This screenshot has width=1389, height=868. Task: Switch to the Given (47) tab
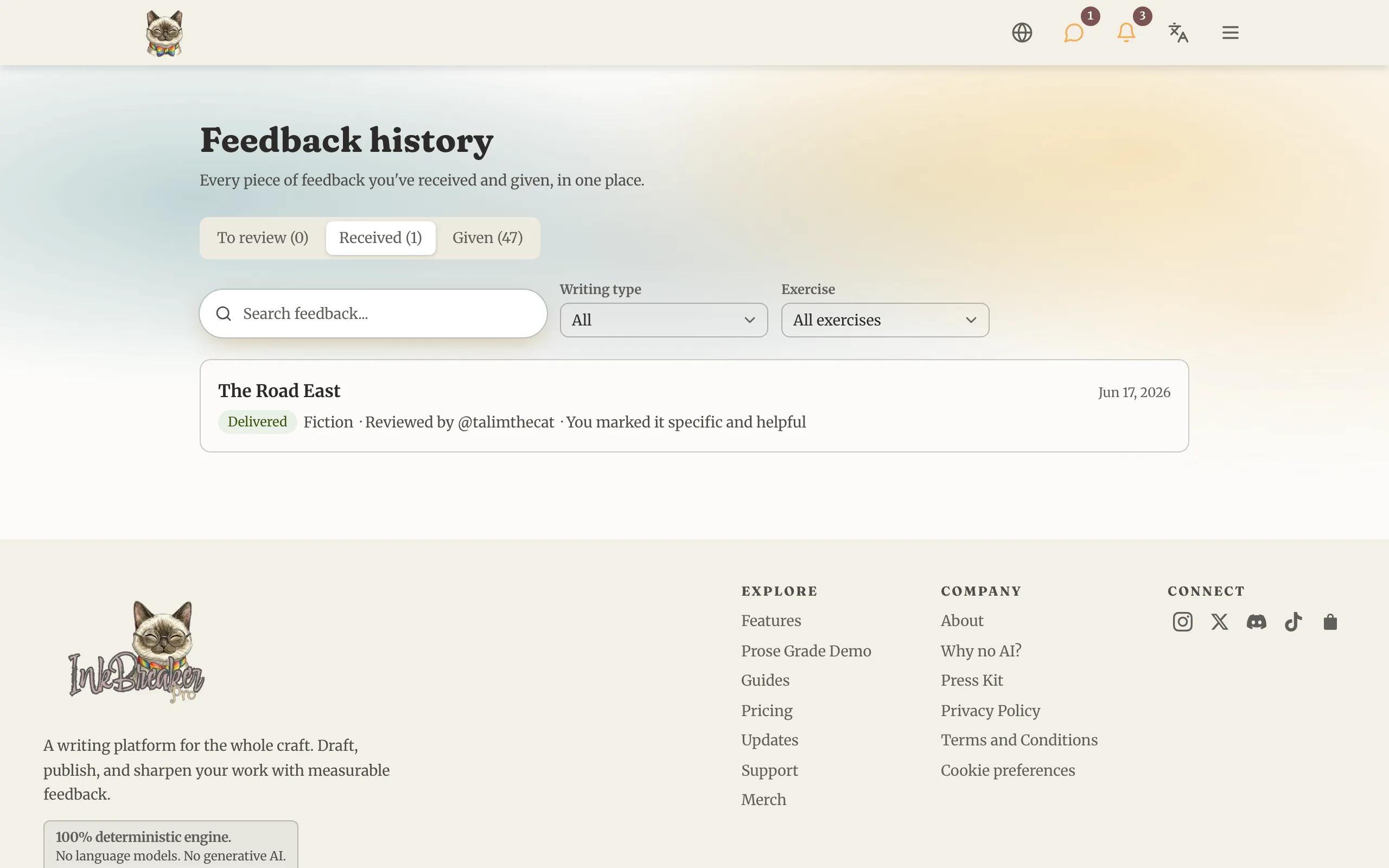click(487, 238)
